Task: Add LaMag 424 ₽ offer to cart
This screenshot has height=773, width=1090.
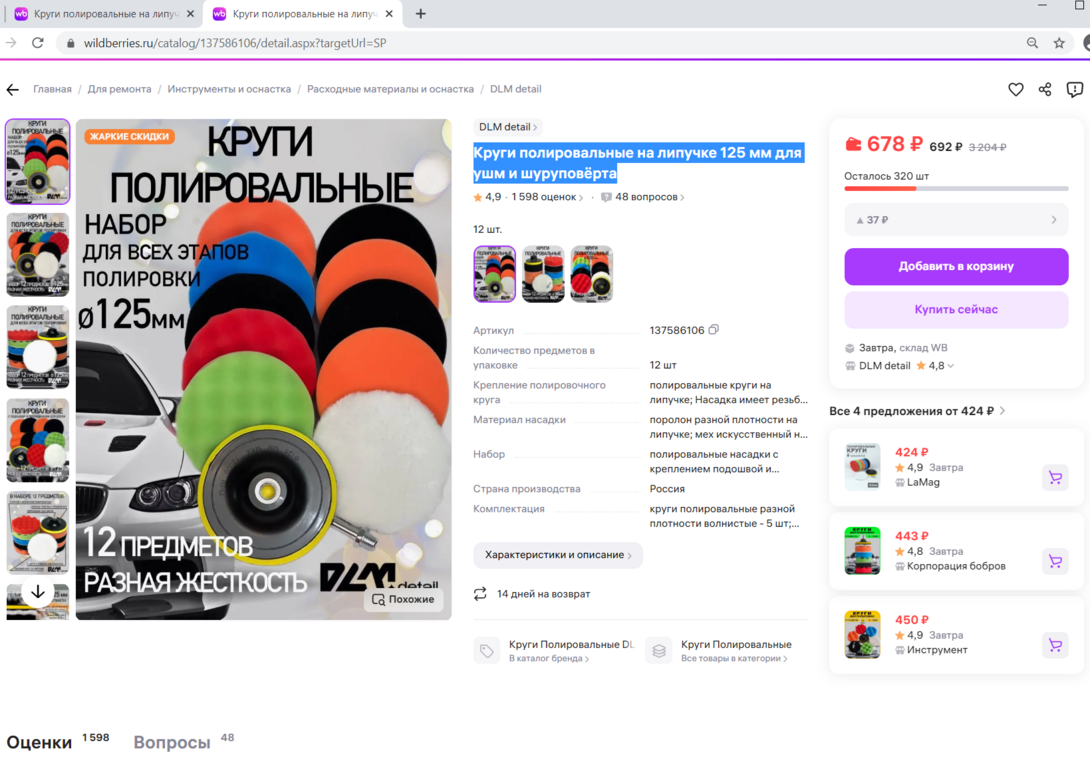Action: (x=1055, y=478)
